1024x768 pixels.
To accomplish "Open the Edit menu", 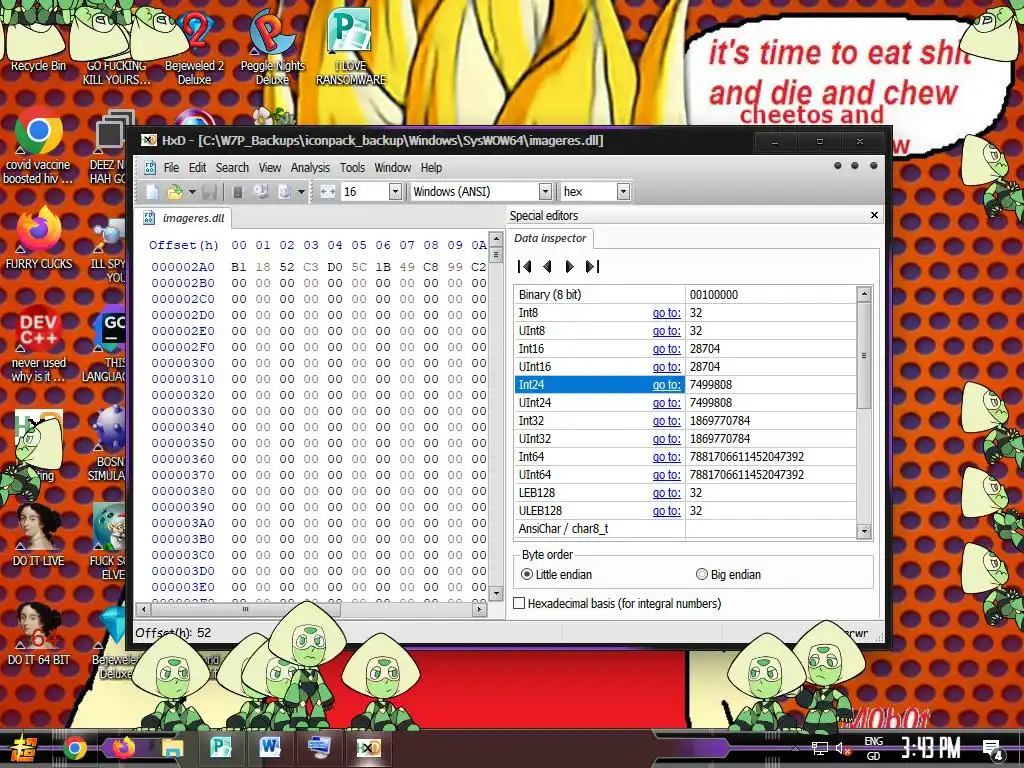I will pos(197,168).
